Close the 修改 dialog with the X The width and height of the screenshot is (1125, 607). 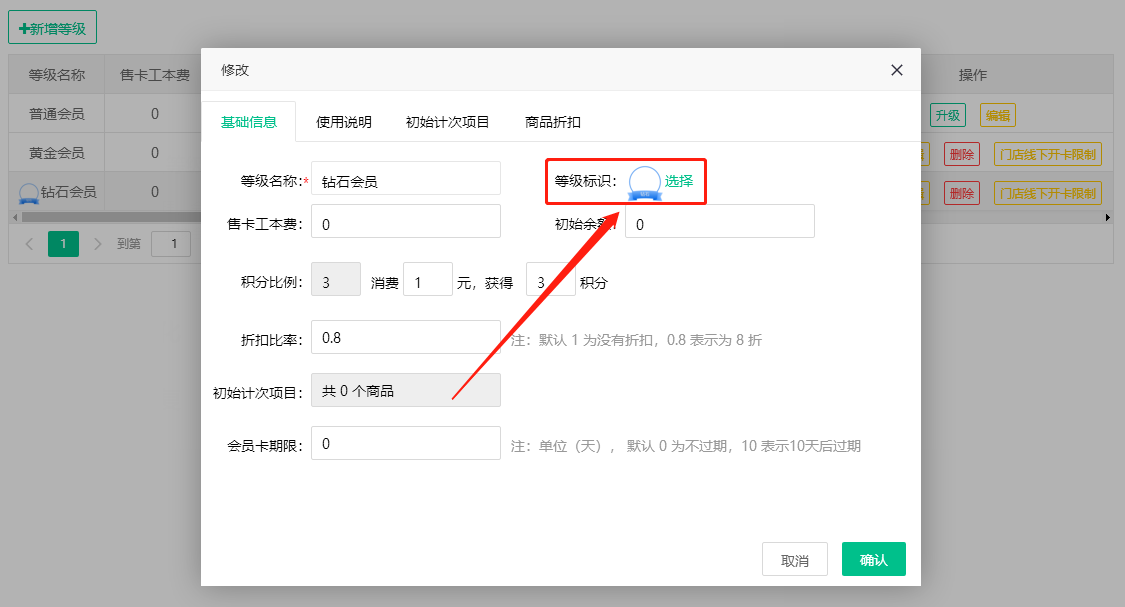(x=896, y=70)
